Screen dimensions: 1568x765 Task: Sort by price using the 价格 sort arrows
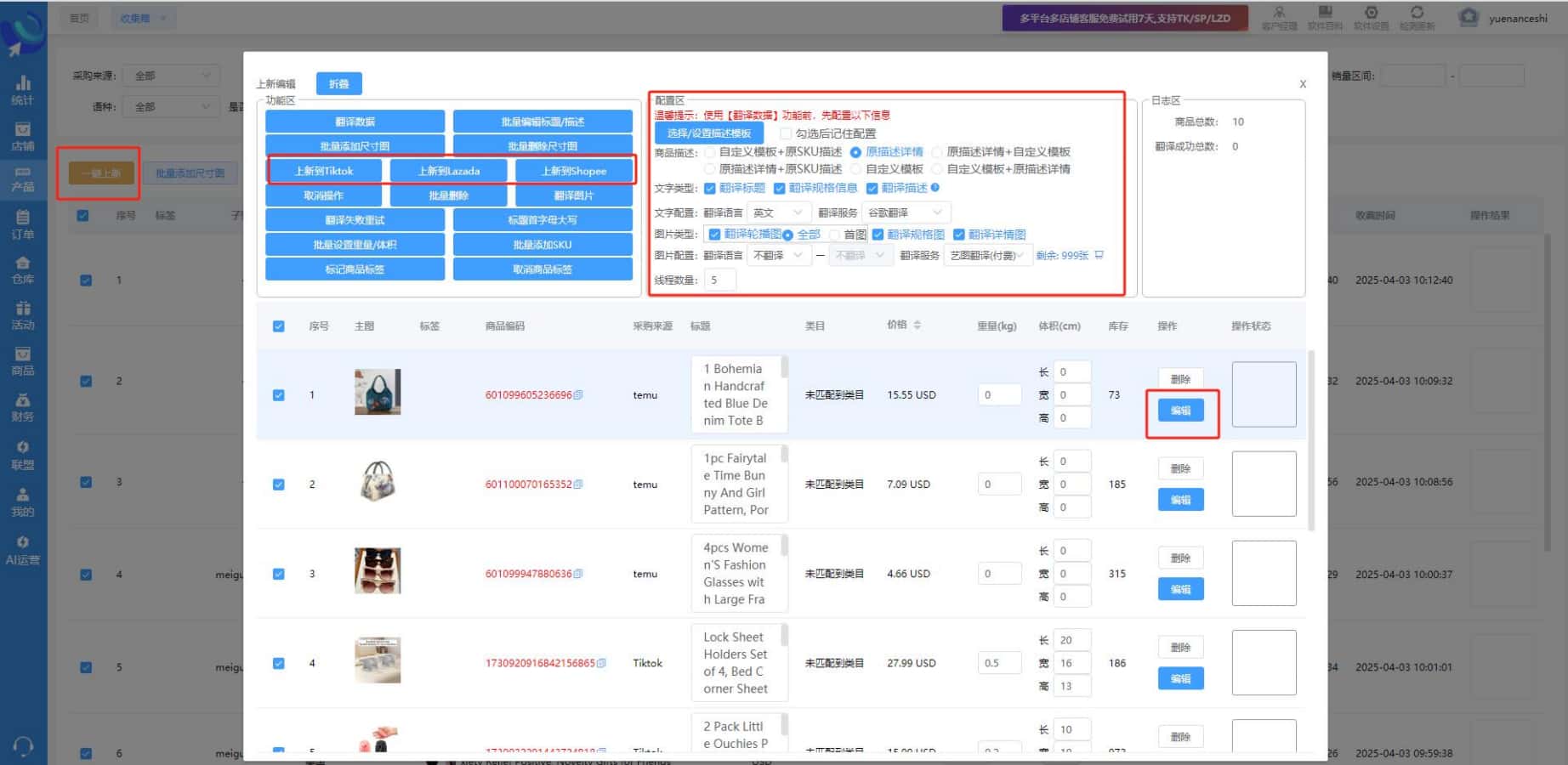tap(917, 325)
